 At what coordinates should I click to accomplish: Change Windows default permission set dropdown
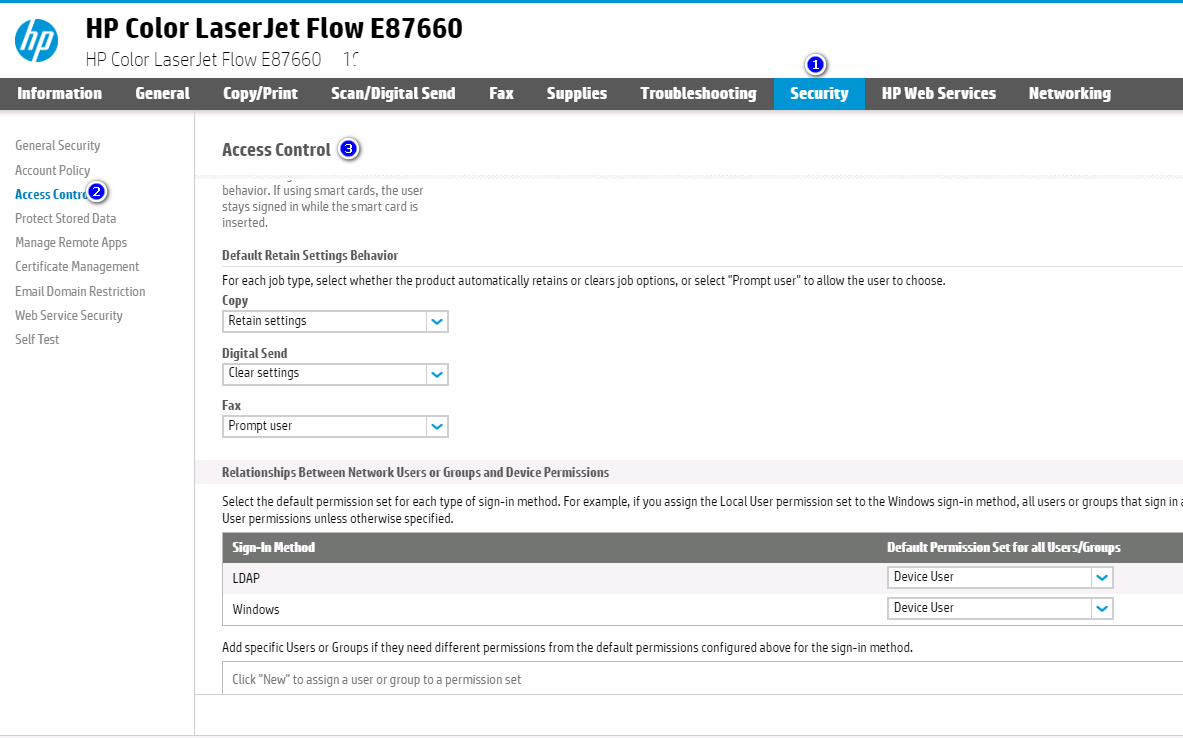click(999, 608)
